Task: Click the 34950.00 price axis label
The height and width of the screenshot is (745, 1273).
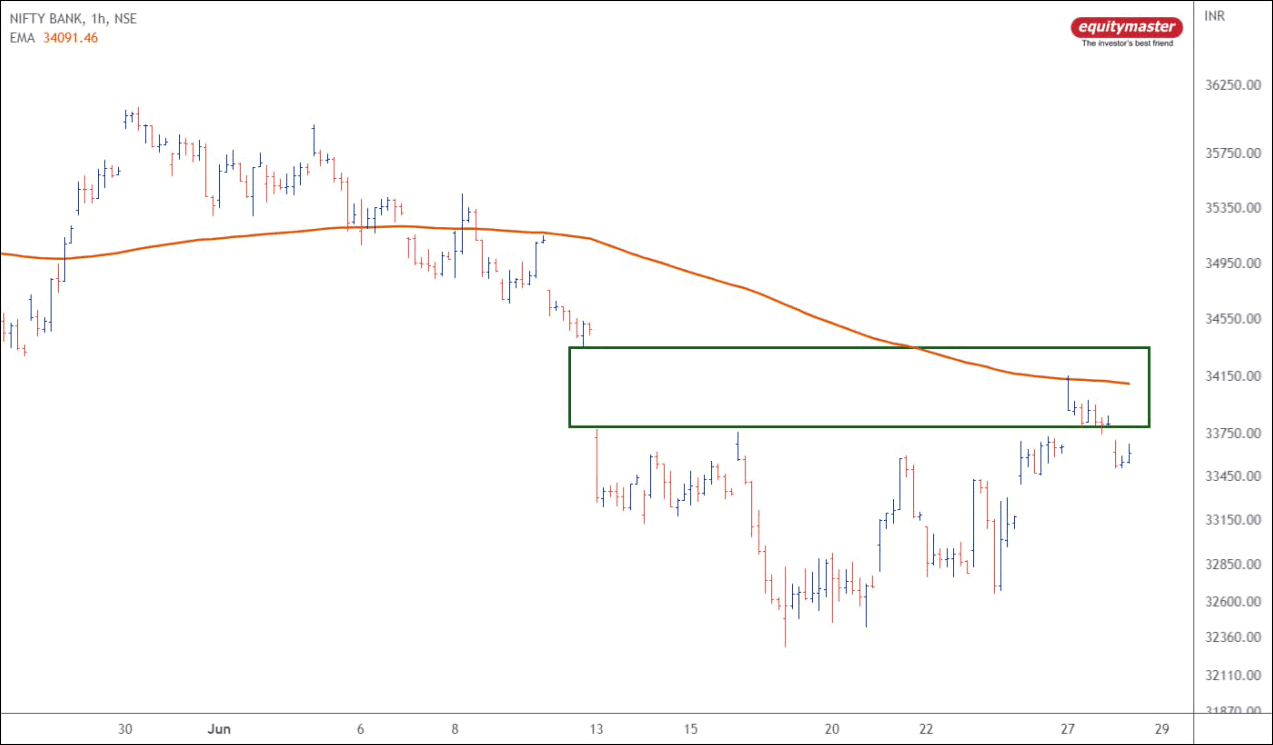Action: (x=1231, y=263)
